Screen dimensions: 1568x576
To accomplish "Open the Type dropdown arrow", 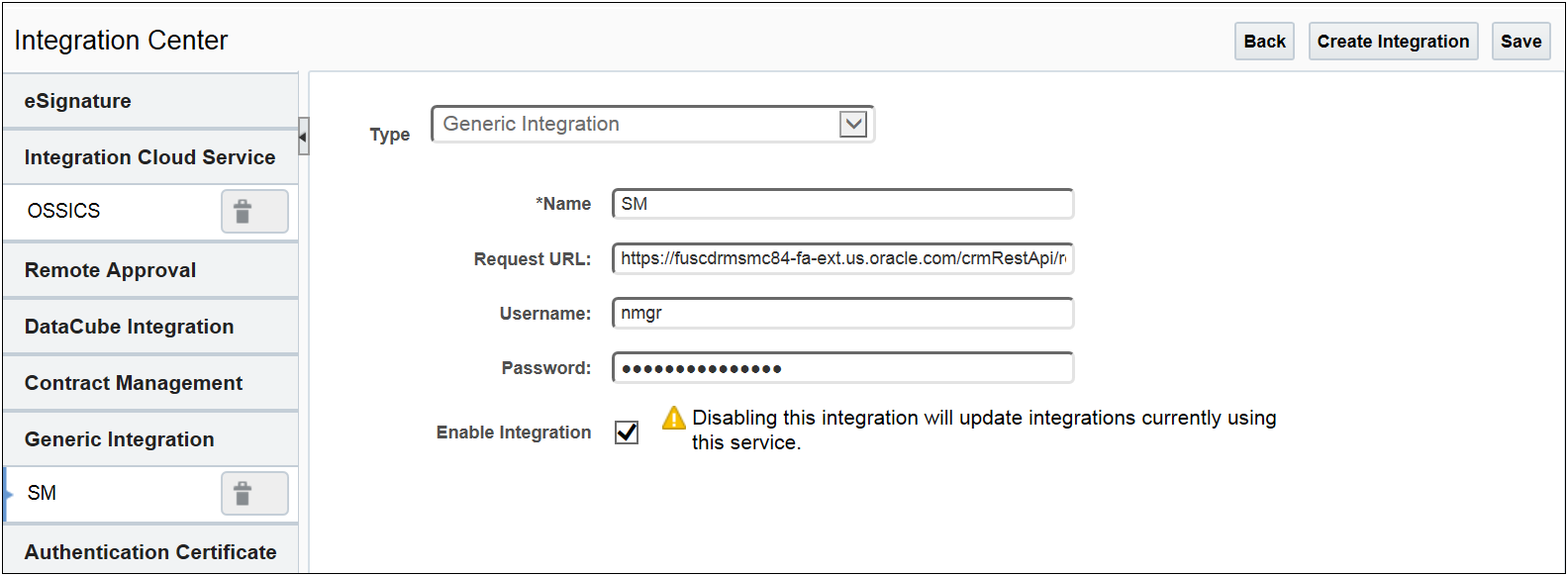I will tap(852, 125).
